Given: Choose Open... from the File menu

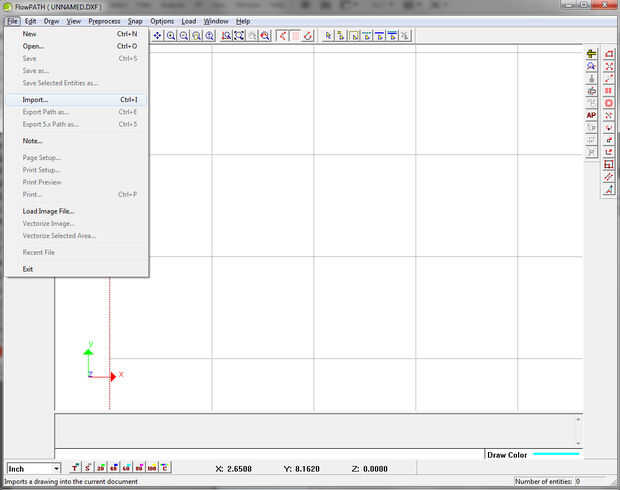Looking at the screenshot, I should (76, 46).
